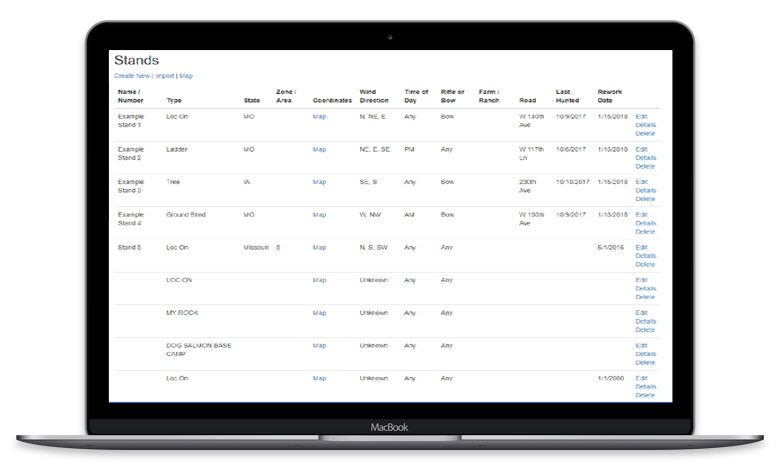The height and width of the screenshot is (470, 780).
Task: Click the Create New link
Action: pyautogui.click(x=132, y=76)
